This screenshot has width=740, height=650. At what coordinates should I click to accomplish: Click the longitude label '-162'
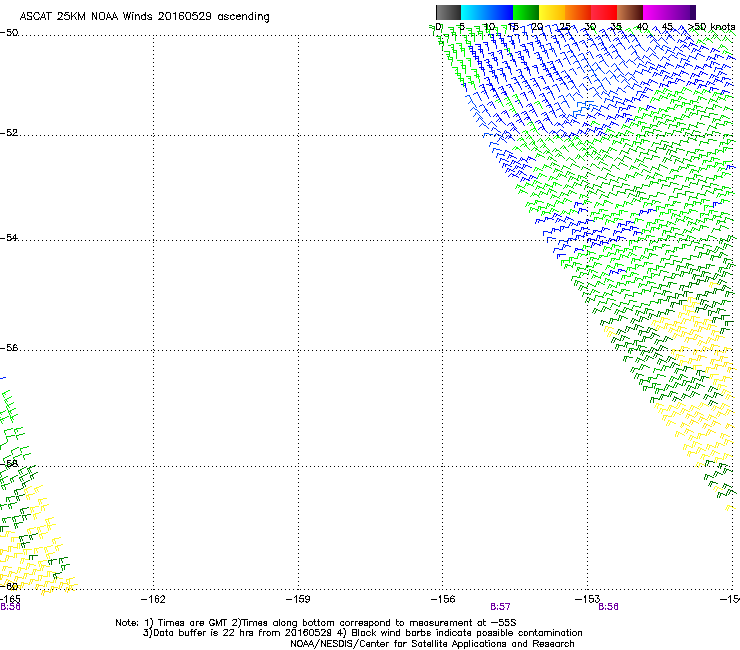153,599
